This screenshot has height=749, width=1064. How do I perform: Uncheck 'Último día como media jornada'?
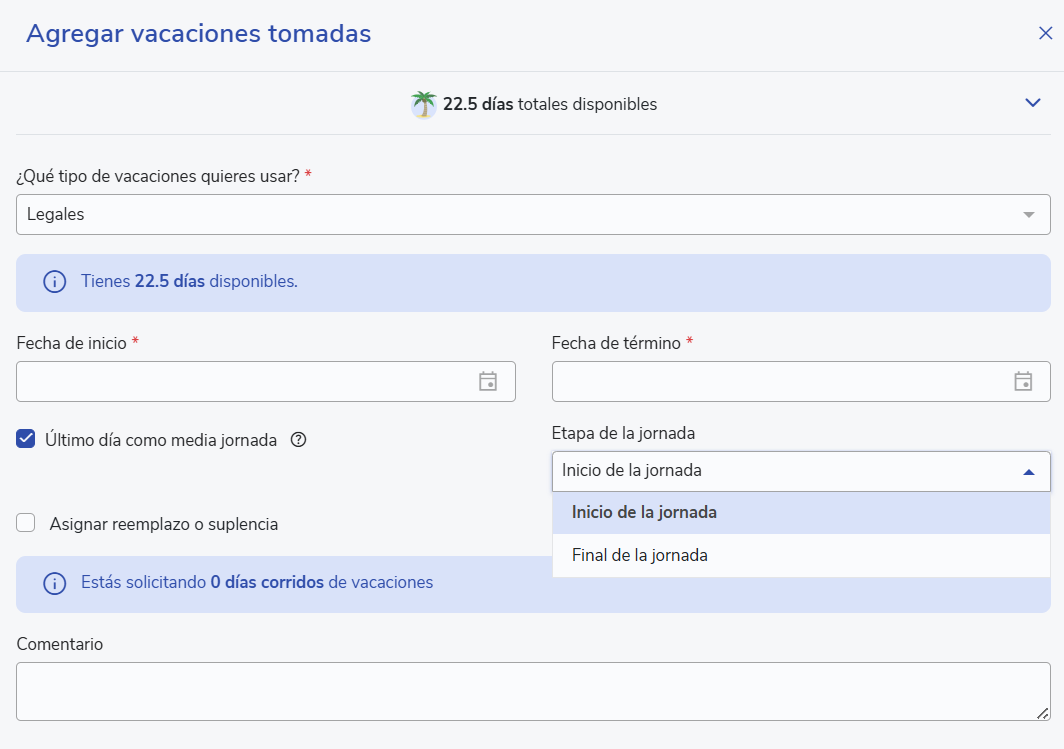[26, 438]
